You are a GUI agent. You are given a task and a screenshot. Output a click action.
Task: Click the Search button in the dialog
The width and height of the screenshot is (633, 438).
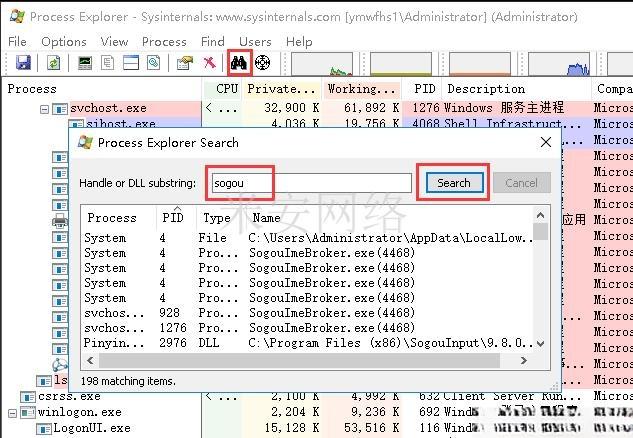tap(454, 183)
